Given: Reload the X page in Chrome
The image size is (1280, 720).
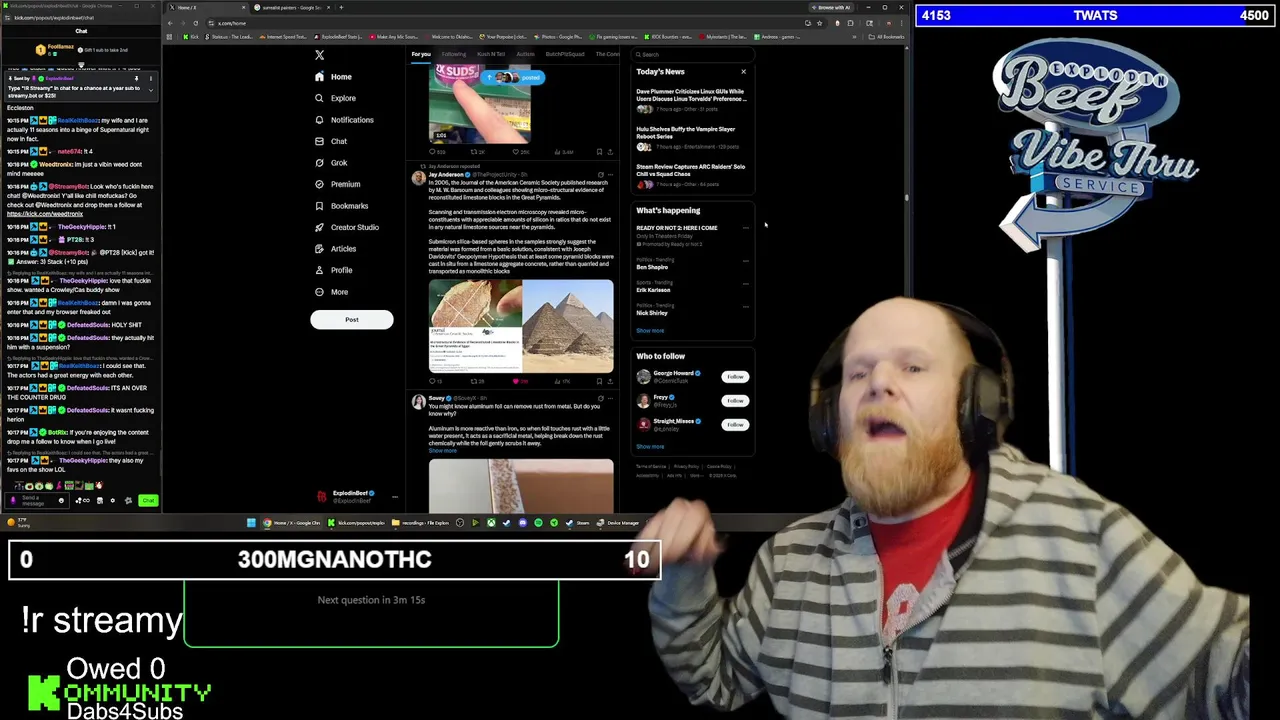Looking at the screenshot, I should pos(195,22).
